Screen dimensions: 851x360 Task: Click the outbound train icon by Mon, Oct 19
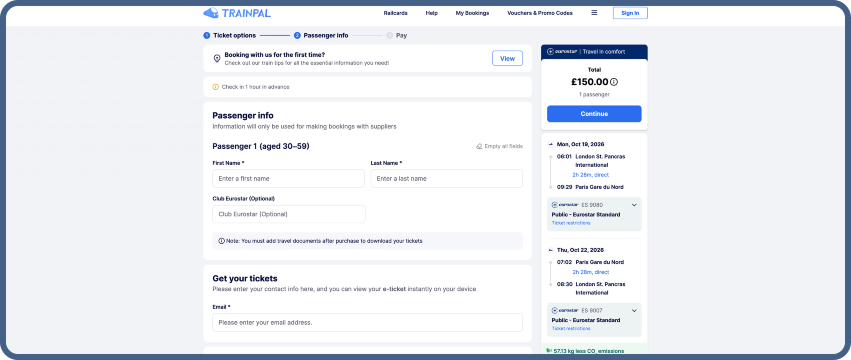click(551, 144)
